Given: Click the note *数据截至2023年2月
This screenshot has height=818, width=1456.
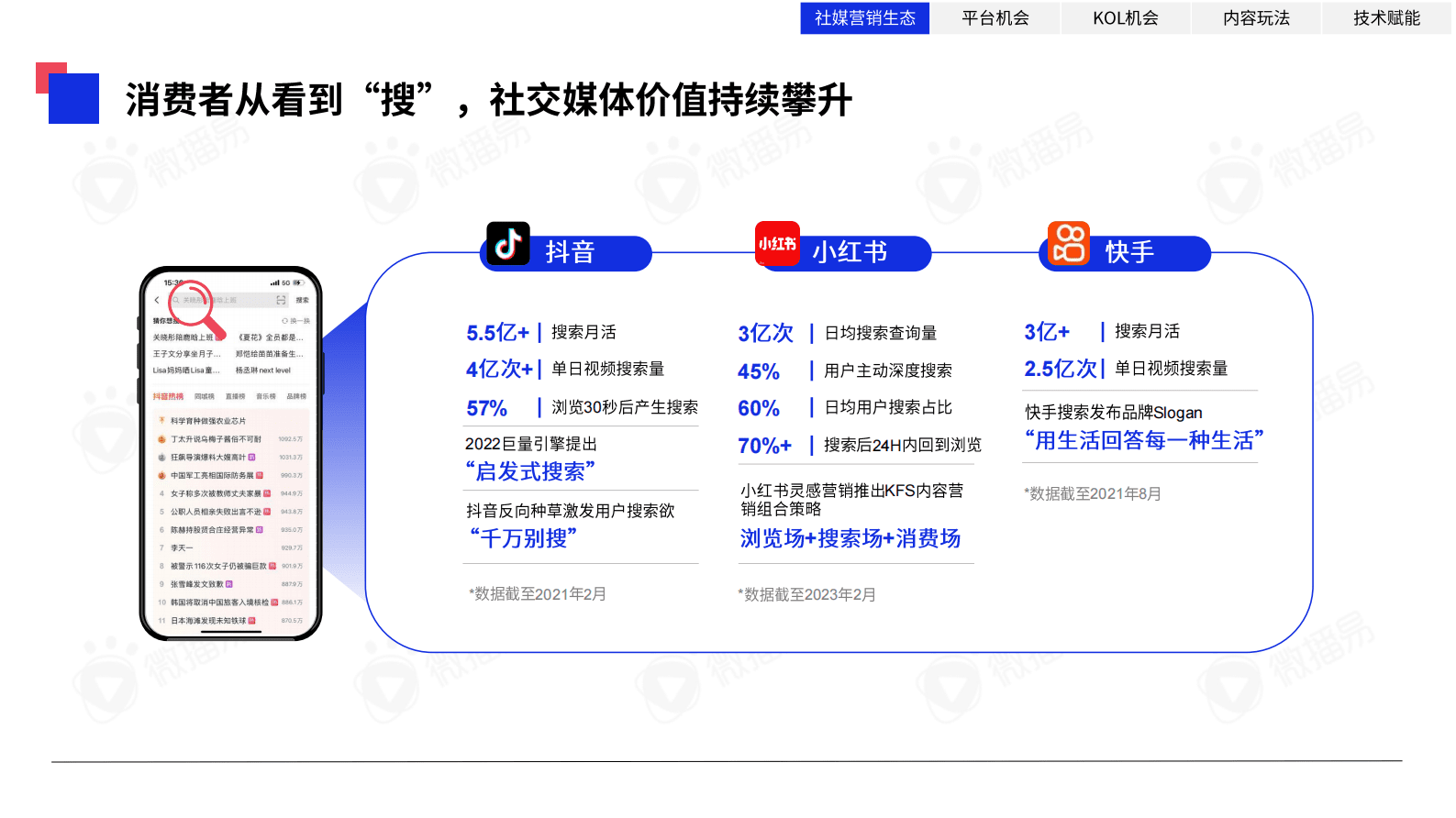Looking at the screenshot, I should pyautogui.click(x=806, y=595).
